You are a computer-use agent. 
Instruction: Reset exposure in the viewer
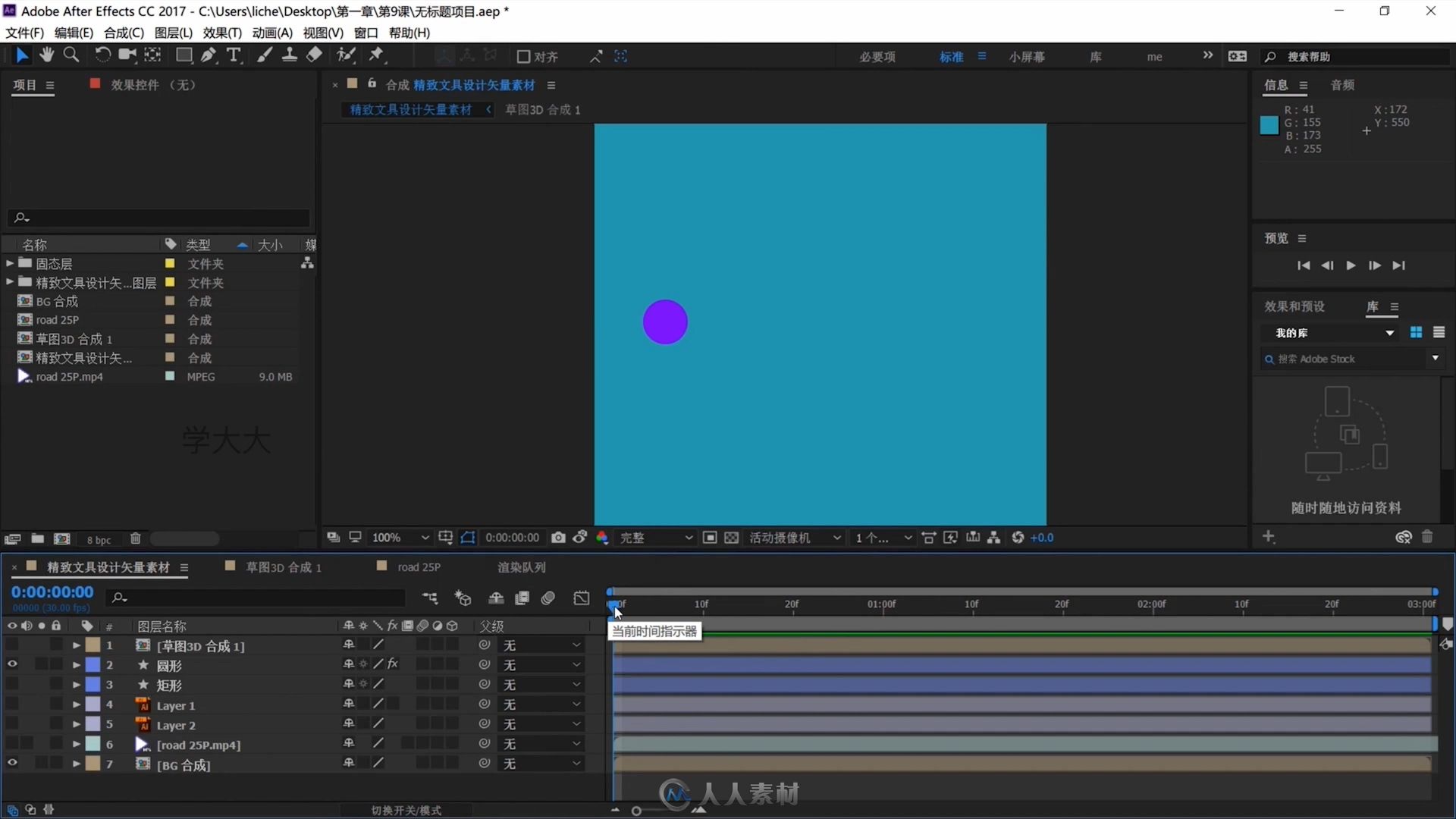1018,538
